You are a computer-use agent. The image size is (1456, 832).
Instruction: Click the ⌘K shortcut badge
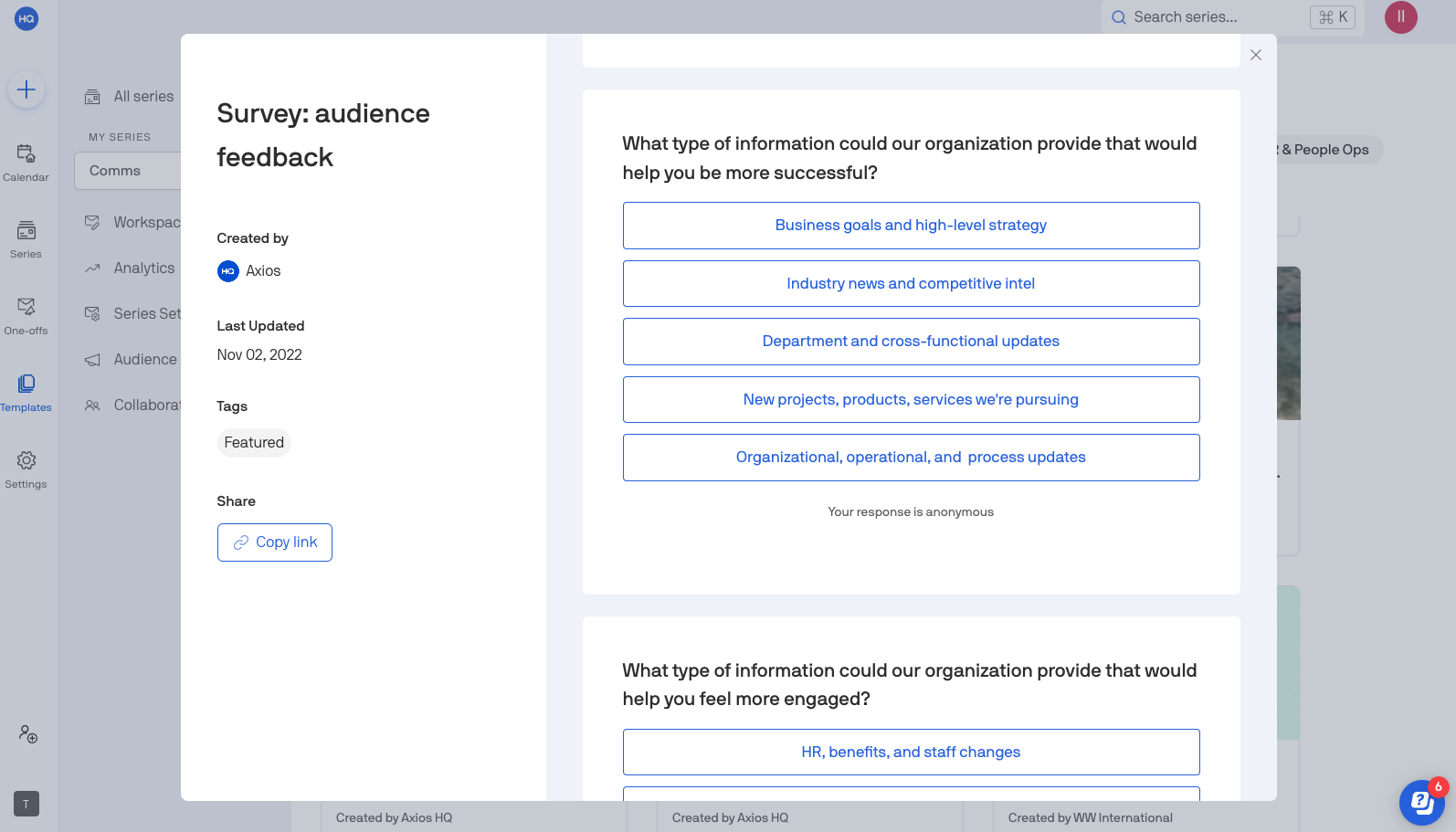point(1333,17)
